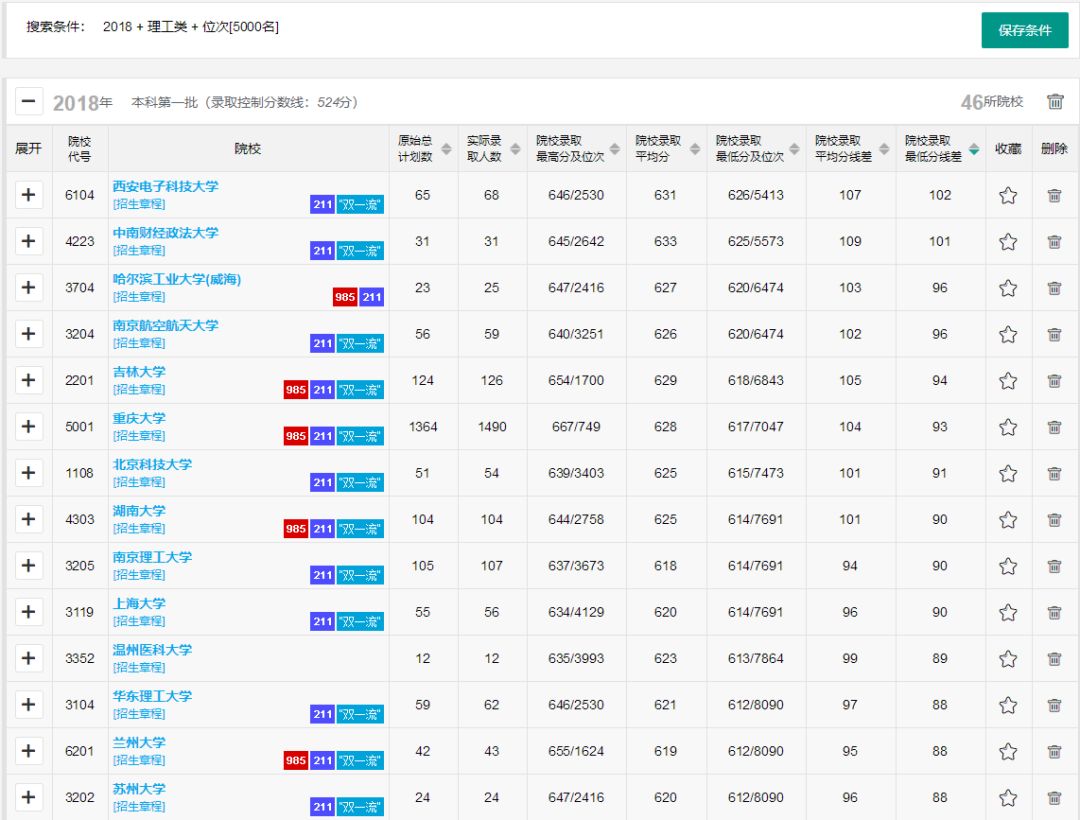Screen dimensions: 1080x820
Task: Click 双一流 tag on 南京理工大学
Action: tap(360, 575)
